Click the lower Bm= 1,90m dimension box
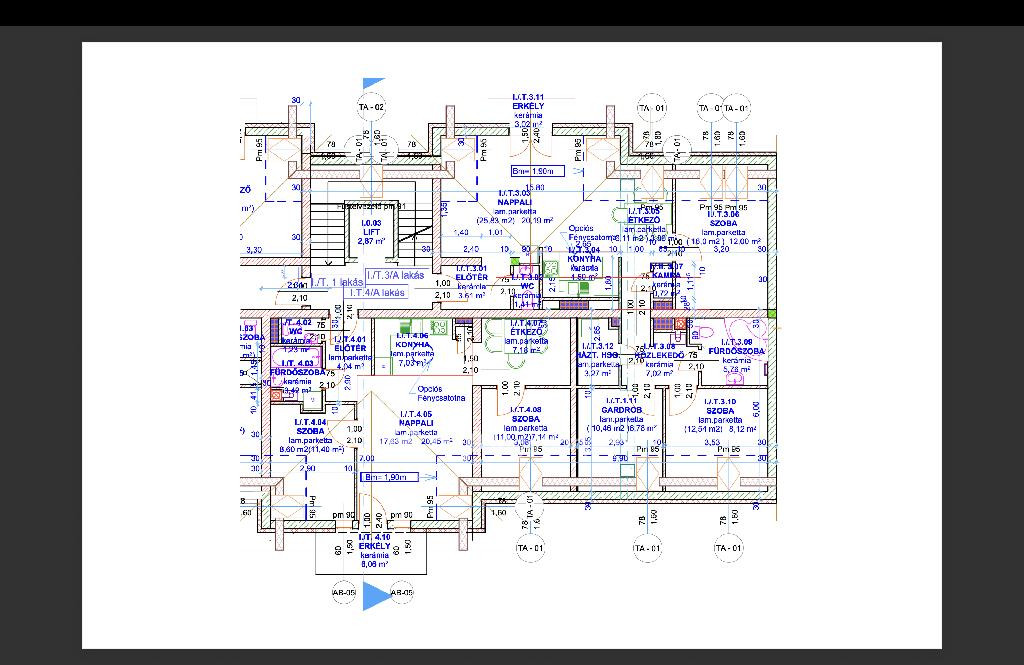The image size is (1024, 665). pos(387,477)
